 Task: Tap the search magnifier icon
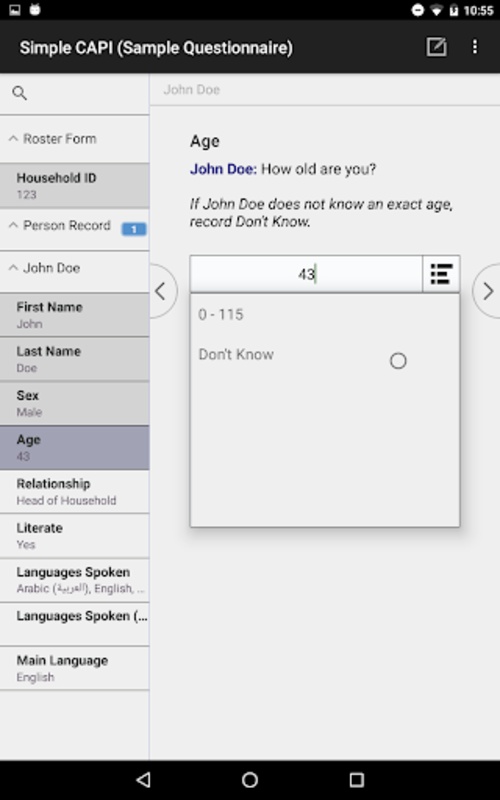[x=19, y=93]
